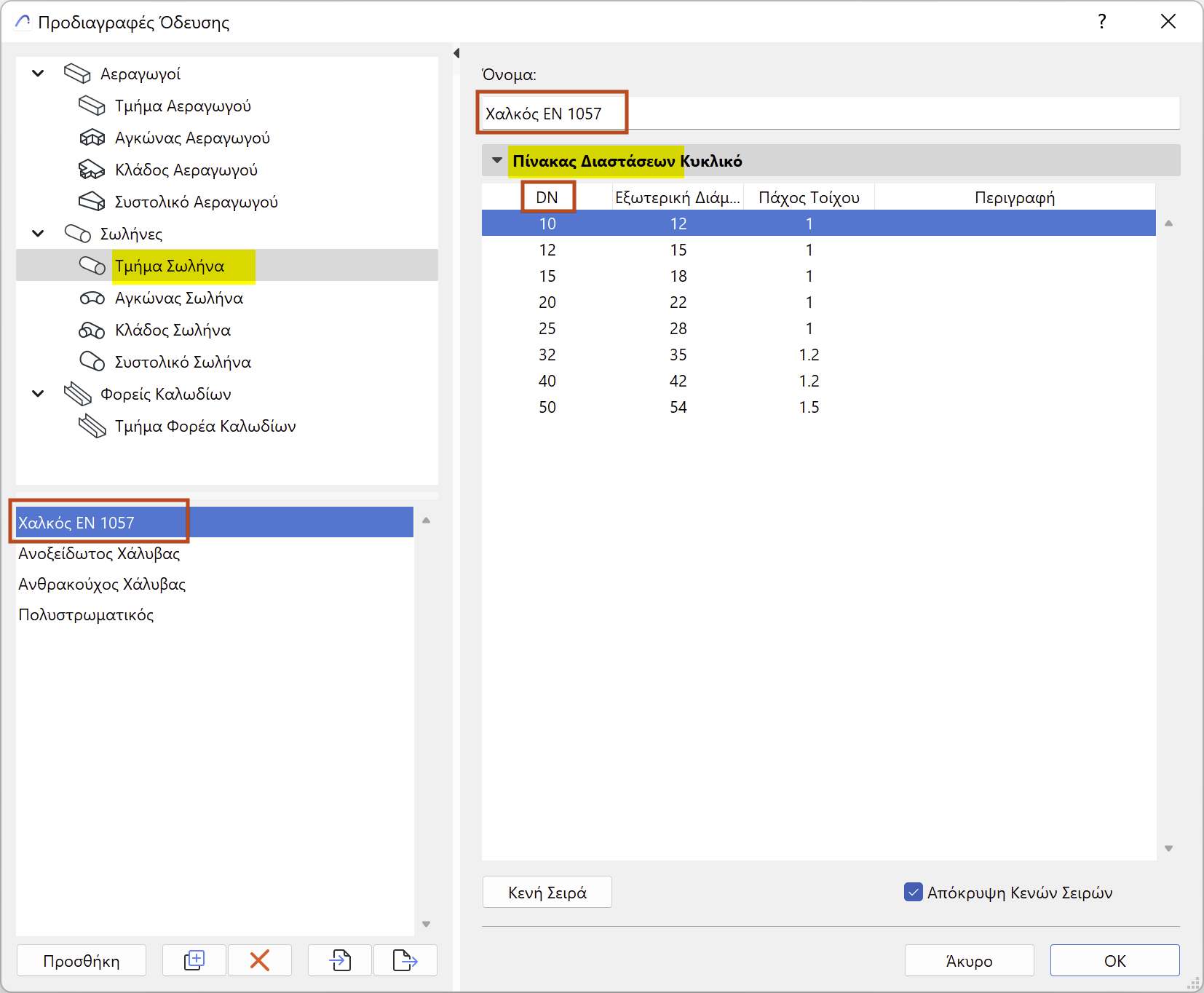Screen dimensions: 1204x993
Task: Toggle Απόκρυψη Κενών Σειρών checkbox
Action: tap(913, 892)
